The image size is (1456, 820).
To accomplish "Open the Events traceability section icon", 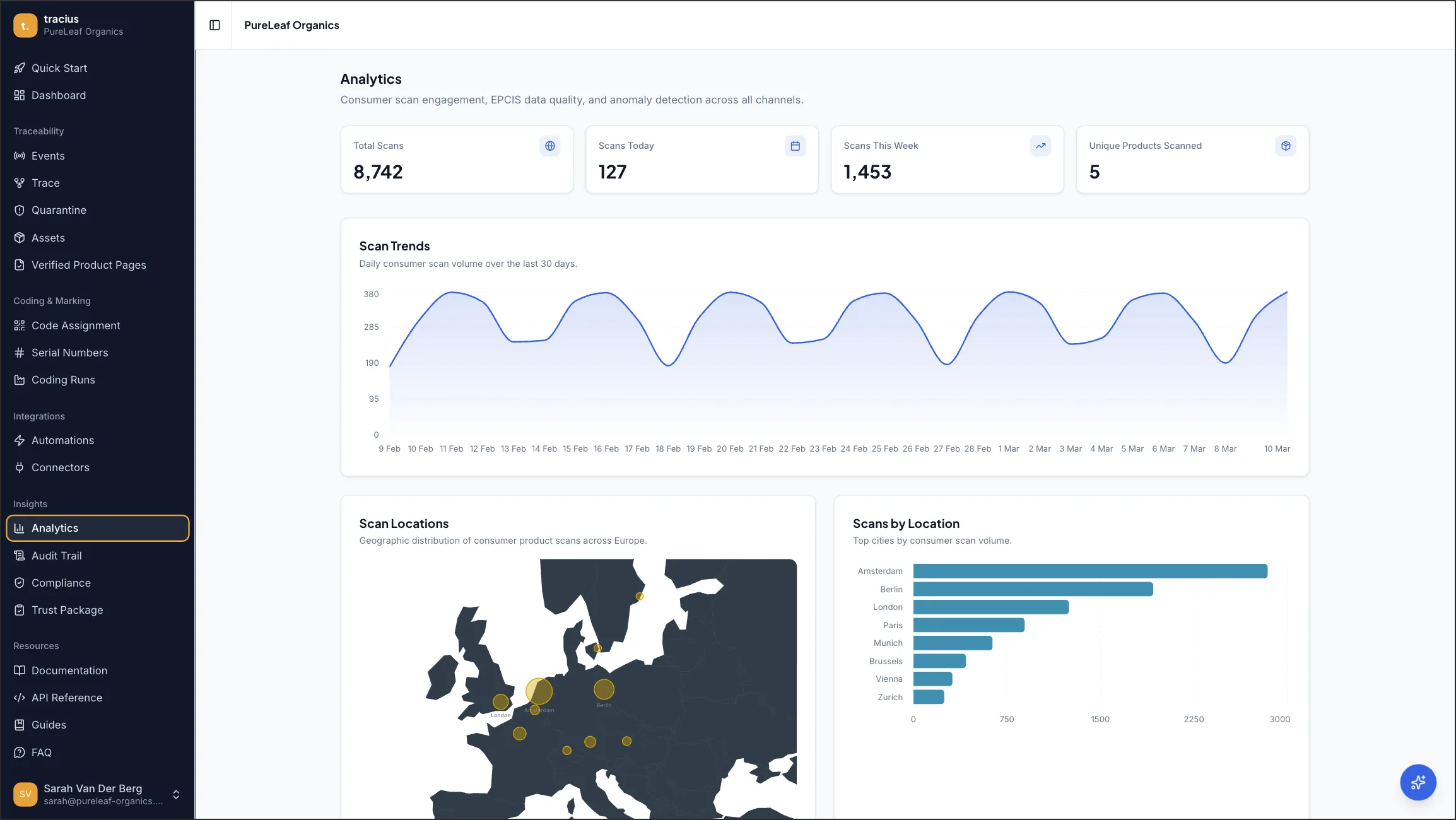I will [20, 156].
